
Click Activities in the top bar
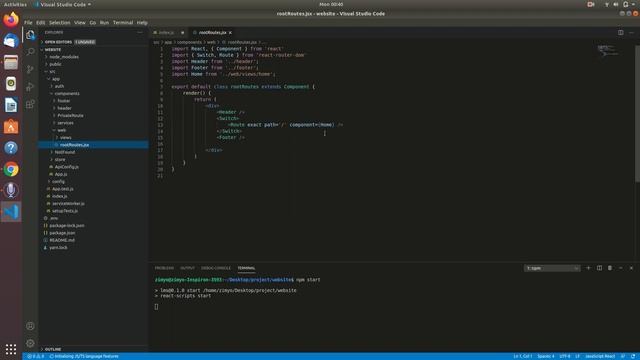[x=15, y=4]
